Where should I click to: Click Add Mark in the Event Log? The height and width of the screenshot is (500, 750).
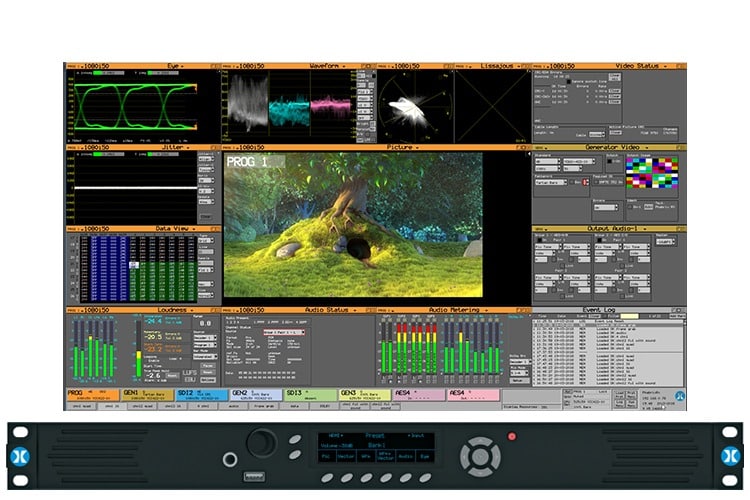[676, 316]
